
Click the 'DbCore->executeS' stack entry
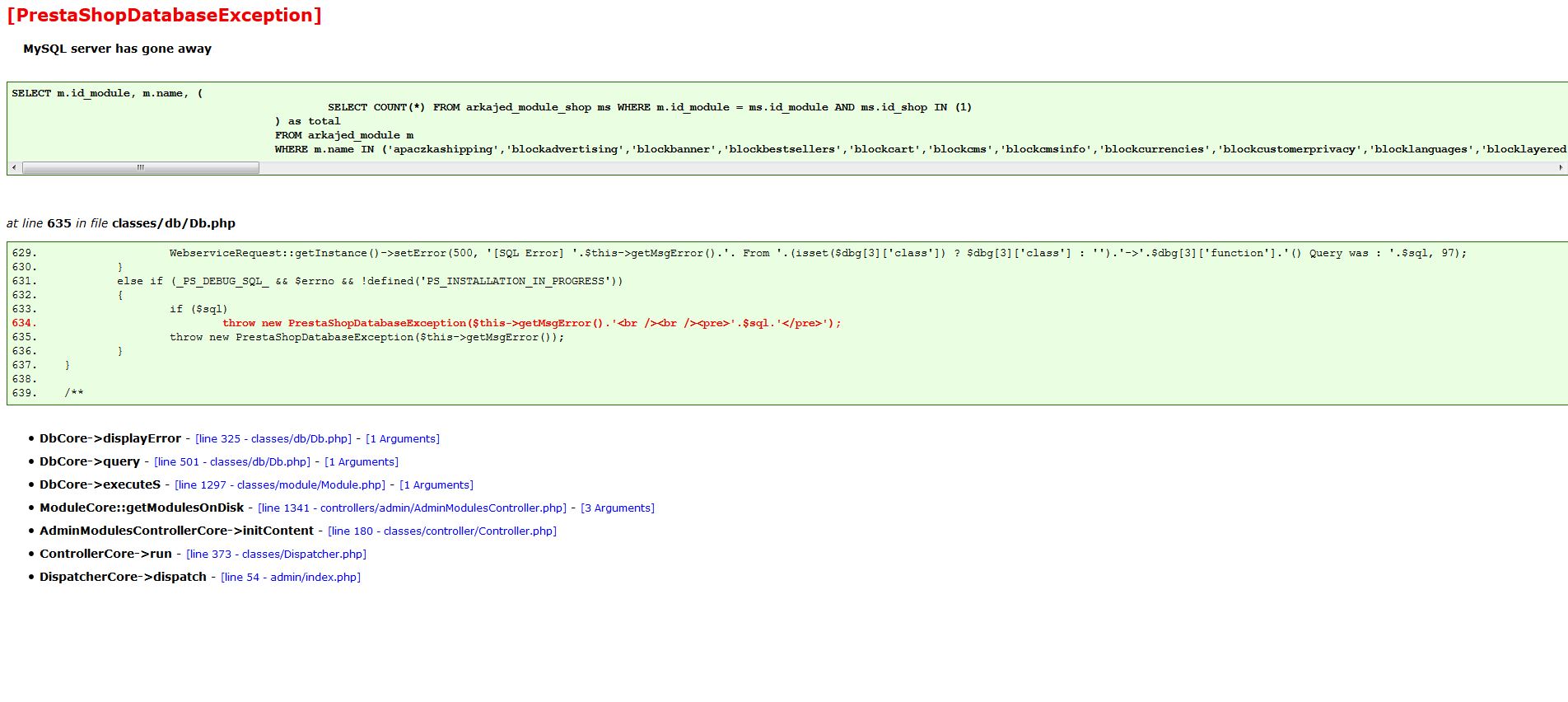pyautogui.click(x=100, y=485)
